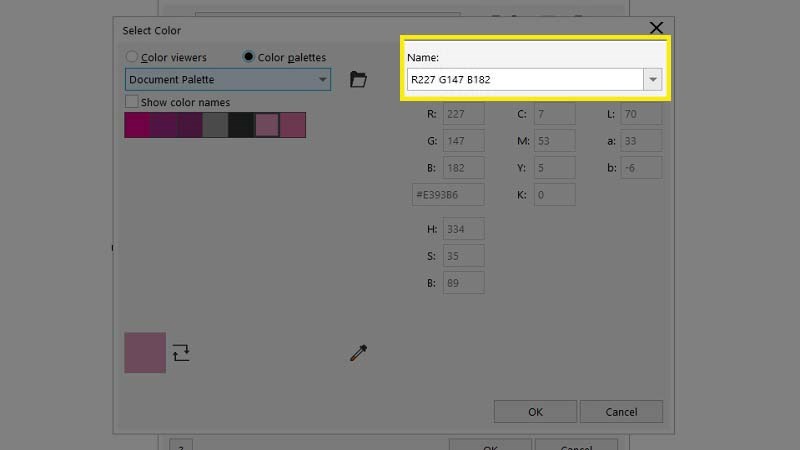Swap colors with the arrows icon

point(181,353)
